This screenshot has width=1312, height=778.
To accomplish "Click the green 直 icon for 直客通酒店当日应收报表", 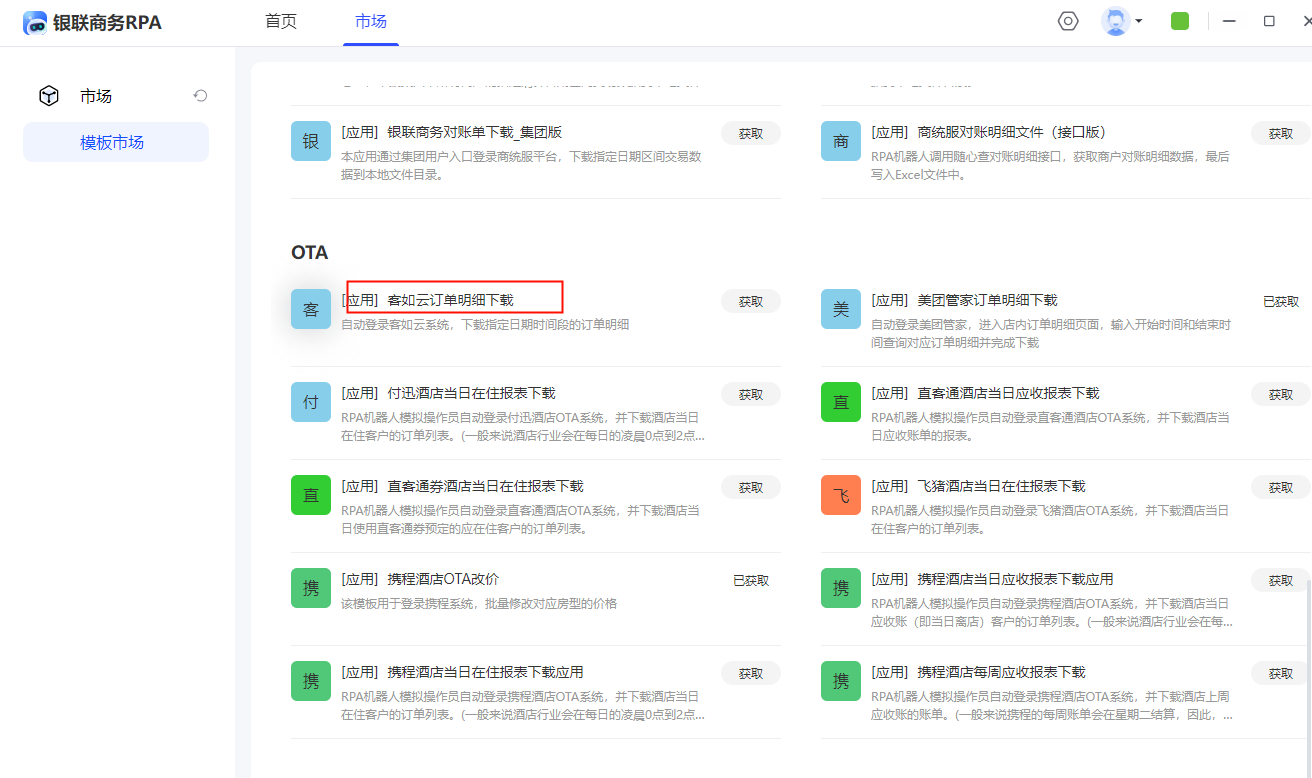I will click(840, 403).
